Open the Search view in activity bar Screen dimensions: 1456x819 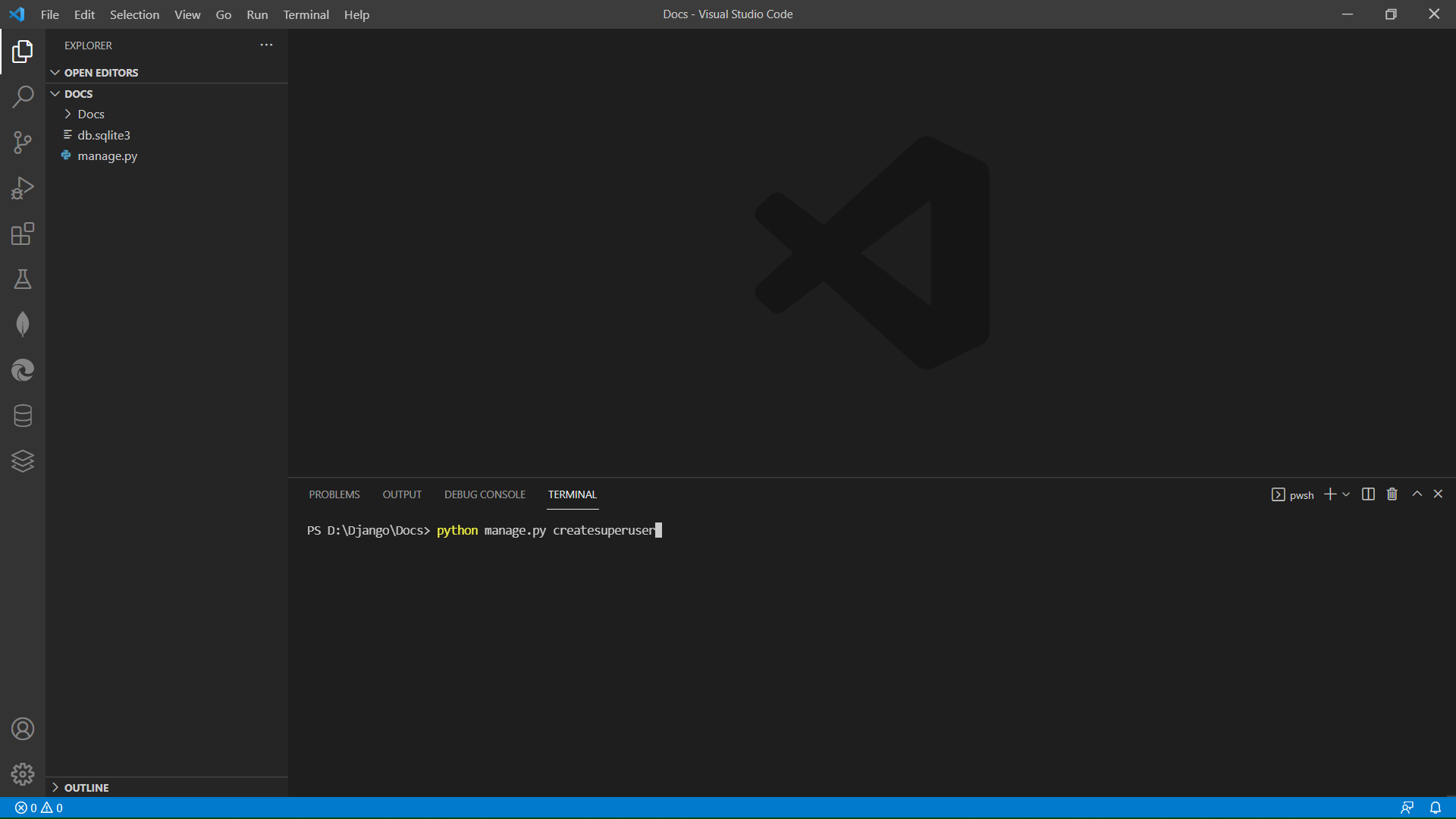pyautogui.click(x=23, y=97)
